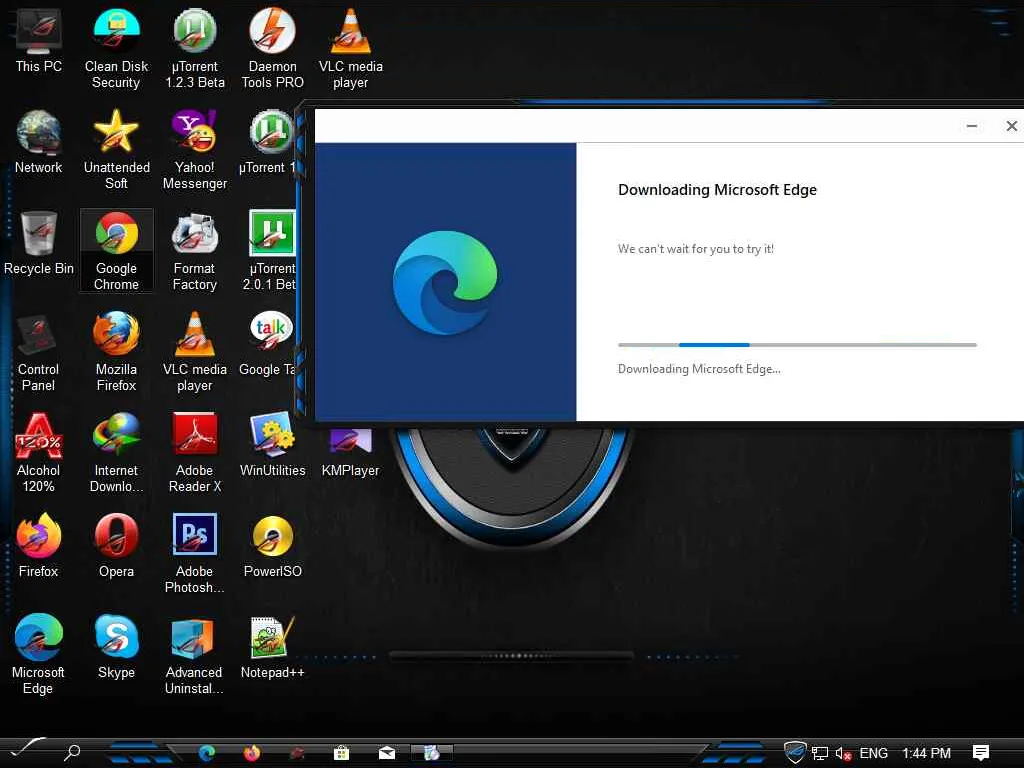
Task: Open Microsoft Store taskbar icon
Action: (x=341, y=753)
